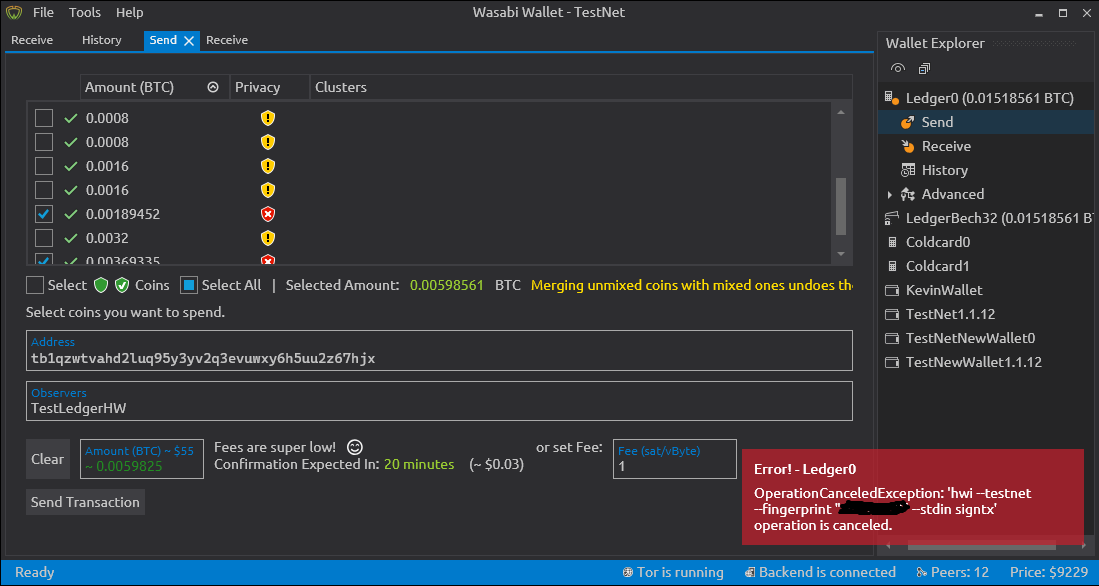Click the eye icon in Wallet Explorer
Screen dimensions: 1099x586
898,68
